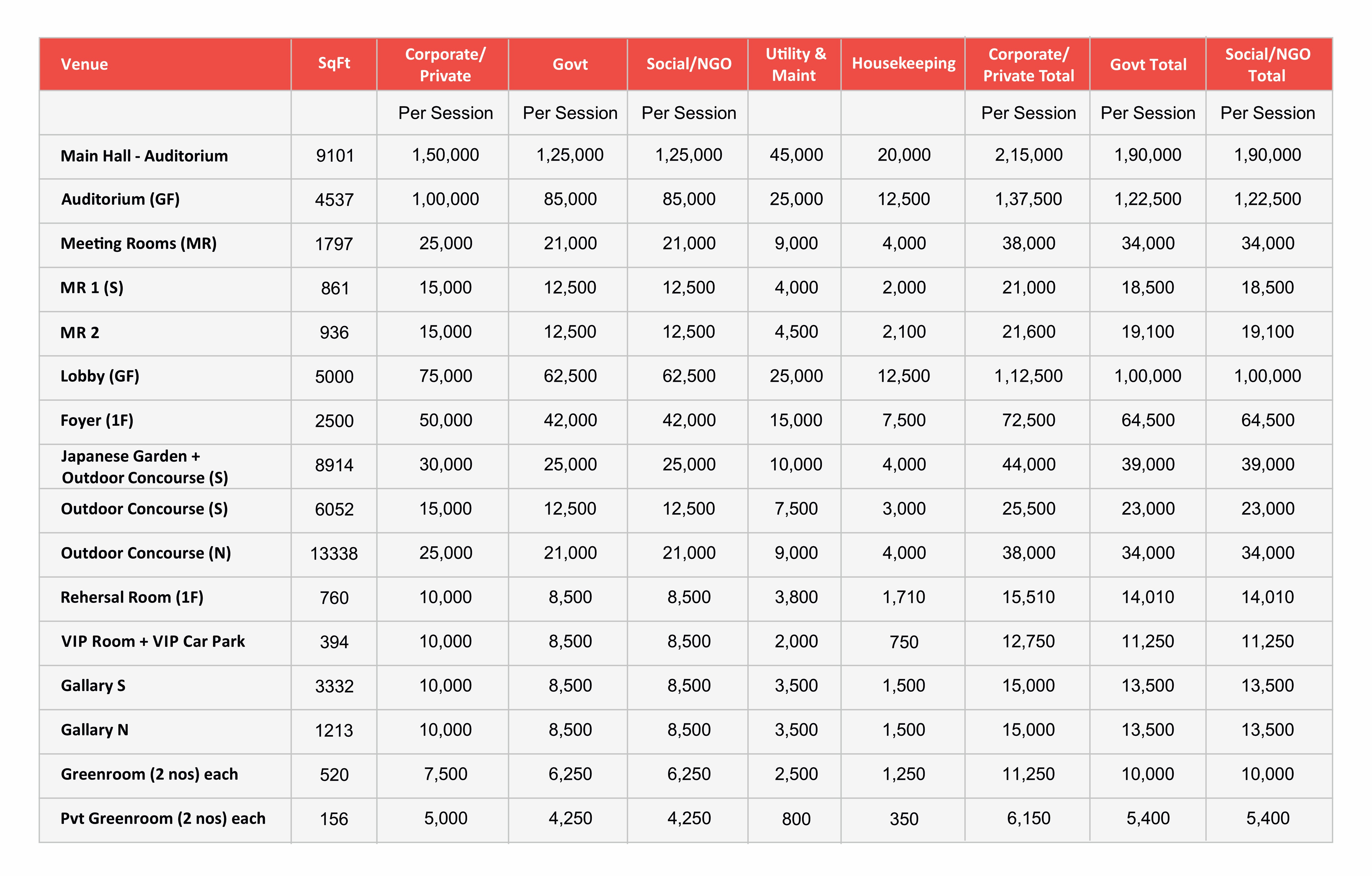The image size is (1372, 876).
Task: Select the Housekeeping column header
Action: tap(903, 63)
